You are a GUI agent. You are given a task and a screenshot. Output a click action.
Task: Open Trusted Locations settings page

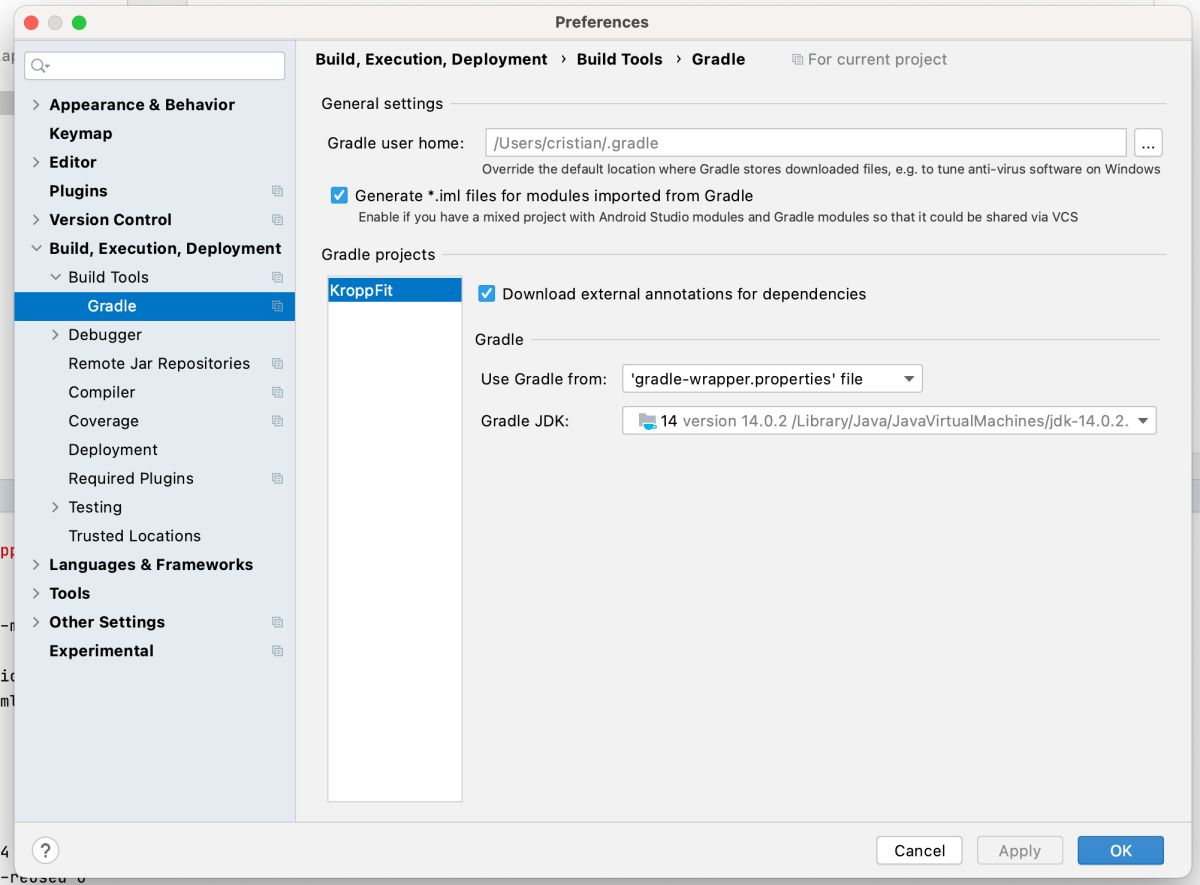pos(134,536)
